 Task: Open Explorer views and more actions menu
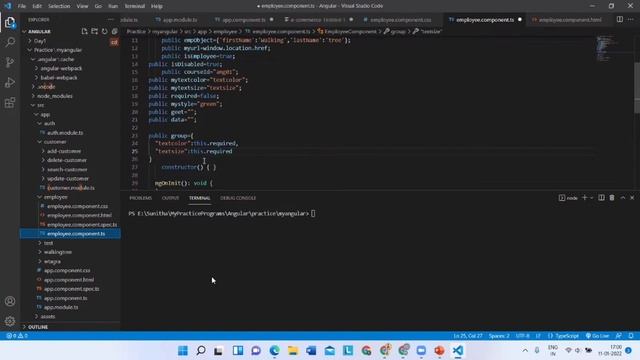point(111,20)
